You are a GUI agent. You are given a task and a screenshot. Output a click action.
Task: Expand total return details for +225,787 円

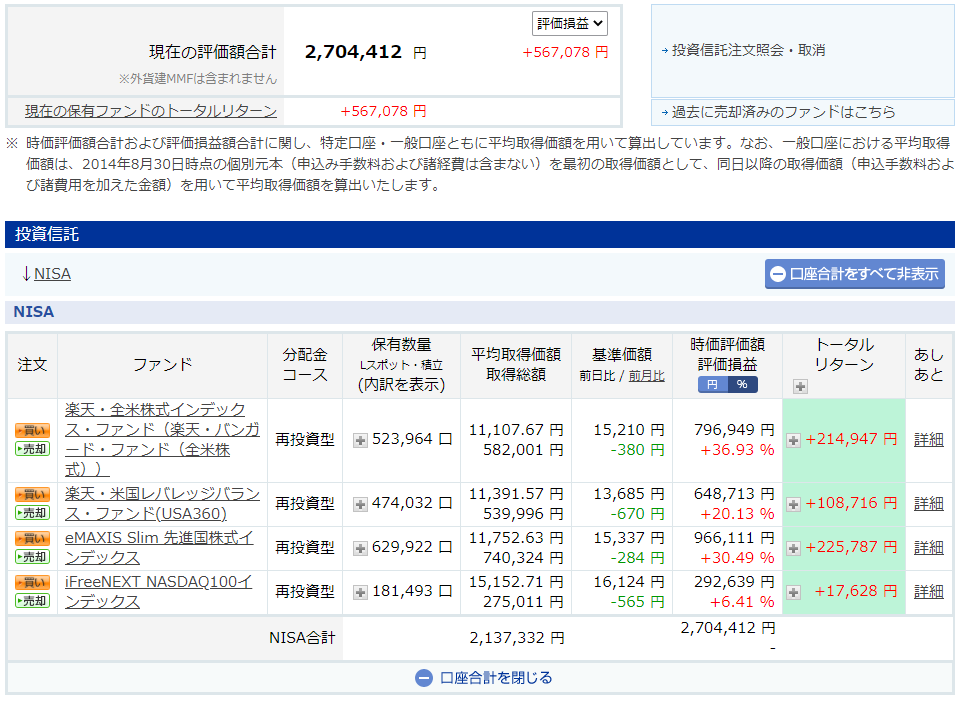point(793,548)
